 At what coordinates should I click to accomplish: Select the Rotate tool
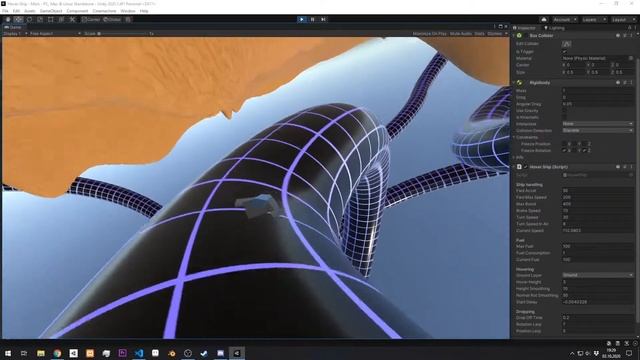pyautogui.click(x=29, y=19)
